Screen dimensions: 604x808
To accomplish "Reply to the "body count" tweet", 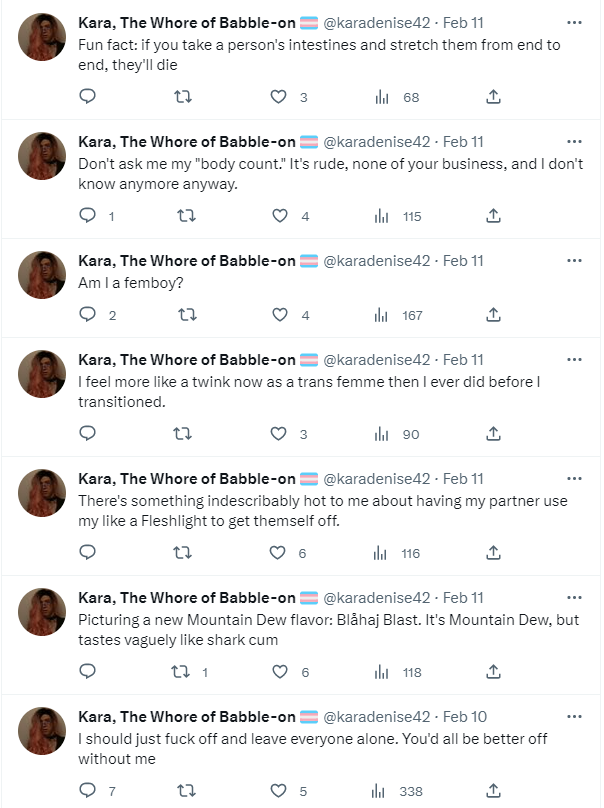I will 87,216.
